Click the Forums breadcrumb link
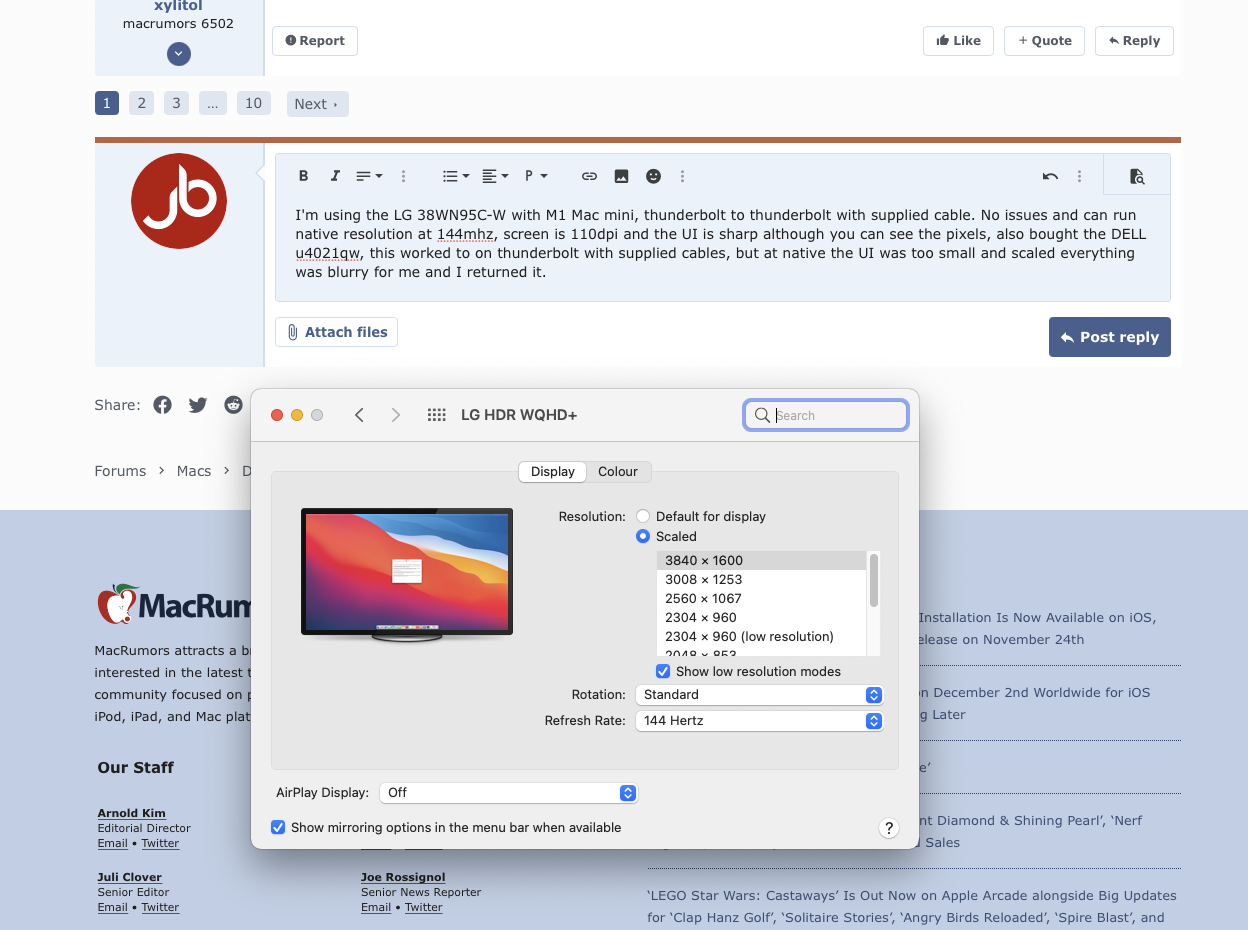 pyautogui.click(x=120, y=471)
